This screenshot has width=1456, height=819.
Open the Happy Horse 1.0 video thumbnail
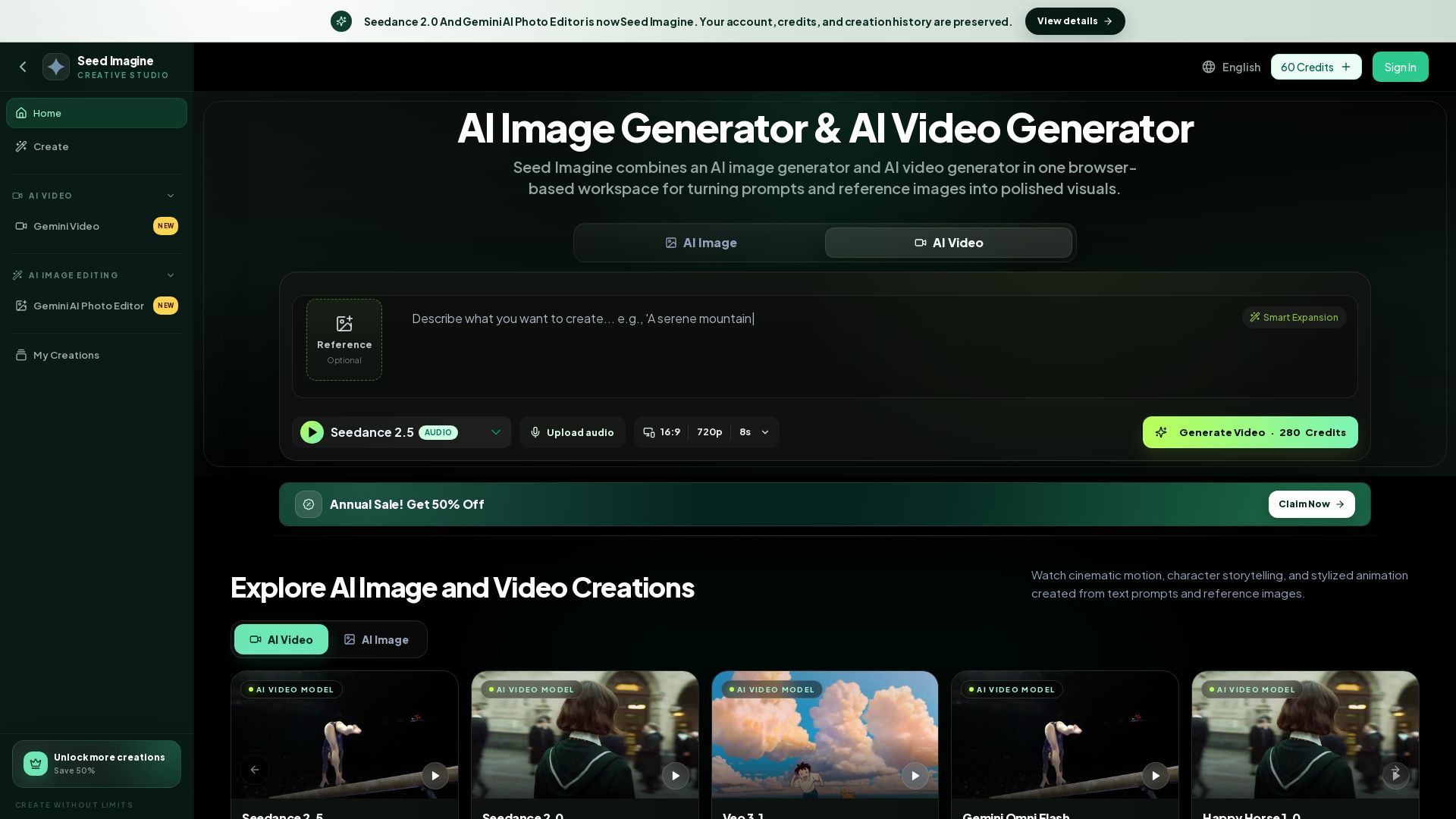point(1305,734)
